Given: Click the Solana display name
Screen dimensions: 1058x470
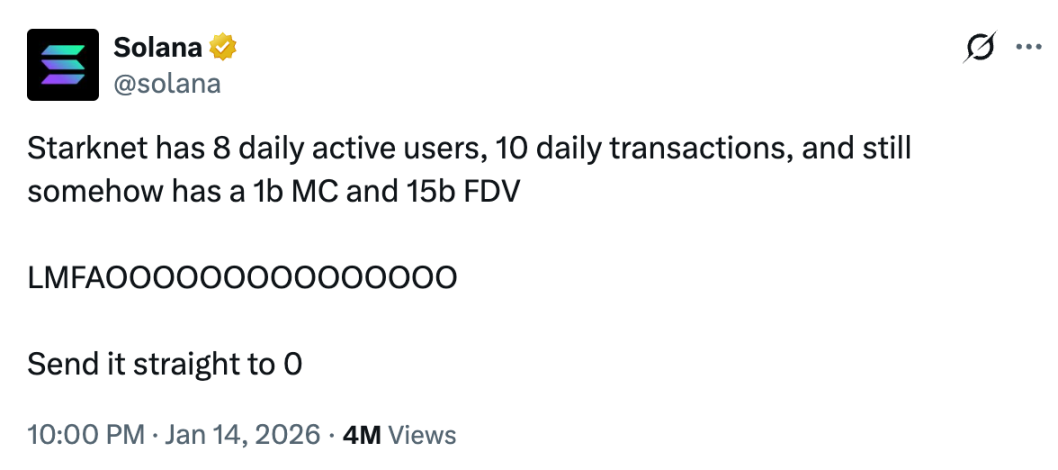Looking at the screenshot, I should click(157, 47).
